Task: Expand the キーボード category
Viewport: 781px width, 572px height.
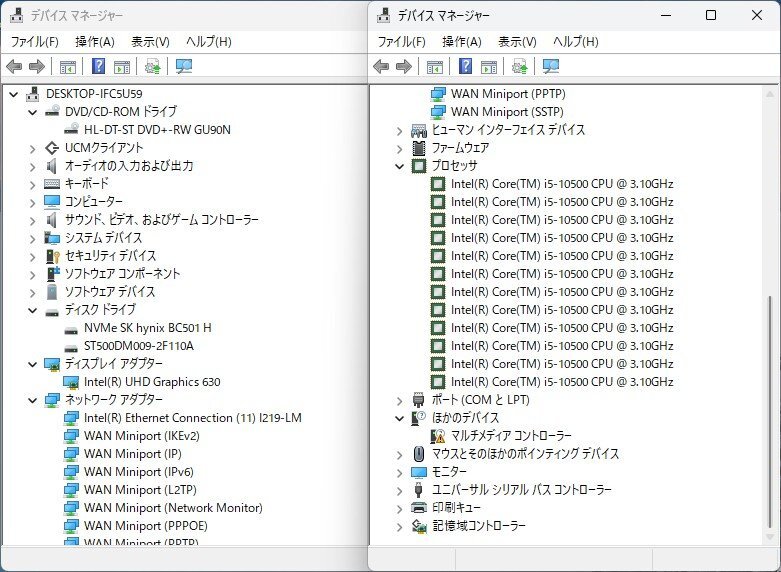Action: pyautogui.click(x=33, y=184)
